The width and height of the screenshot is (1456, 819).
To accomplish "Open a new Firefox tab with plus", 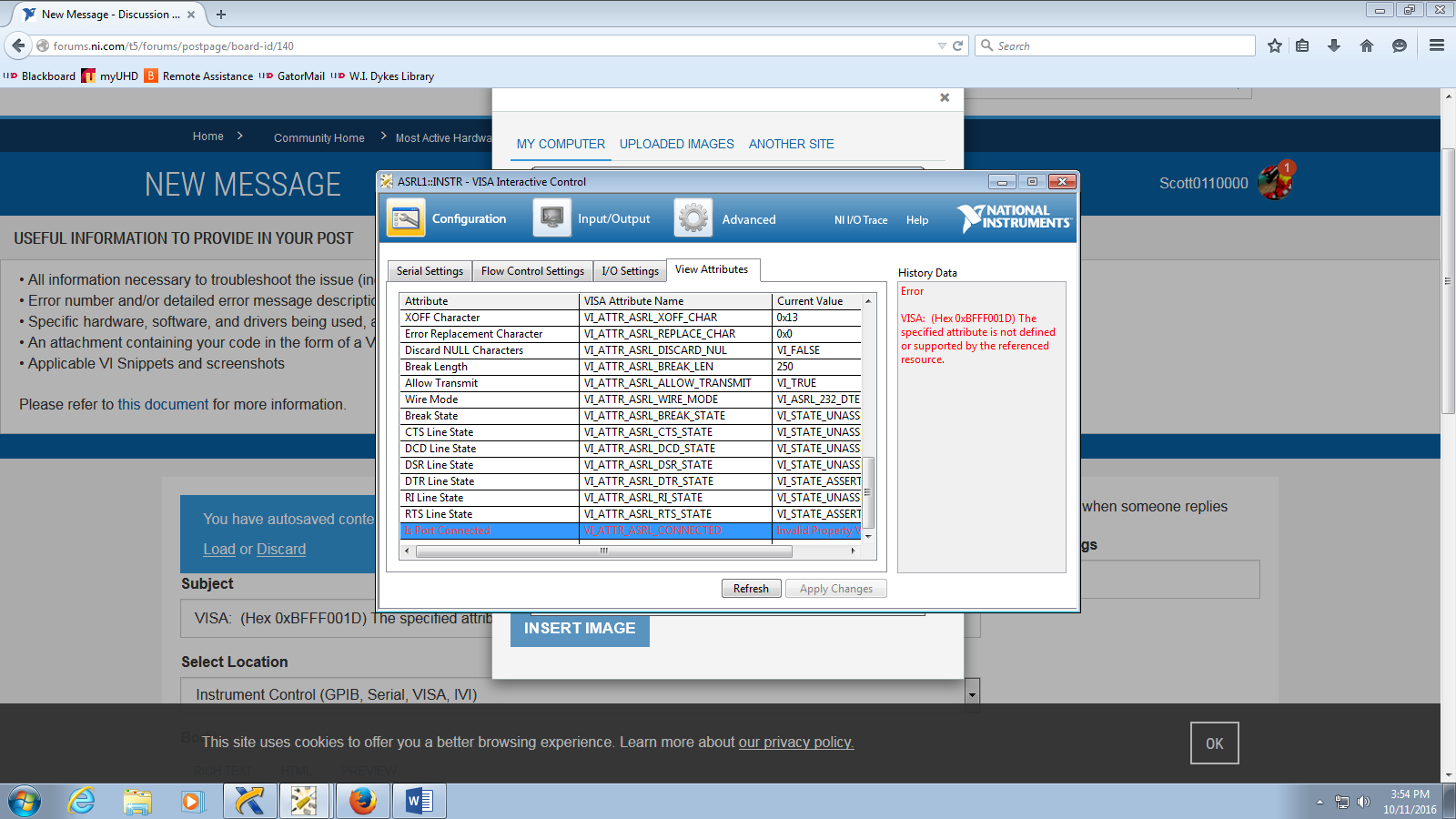I will 221,15.
